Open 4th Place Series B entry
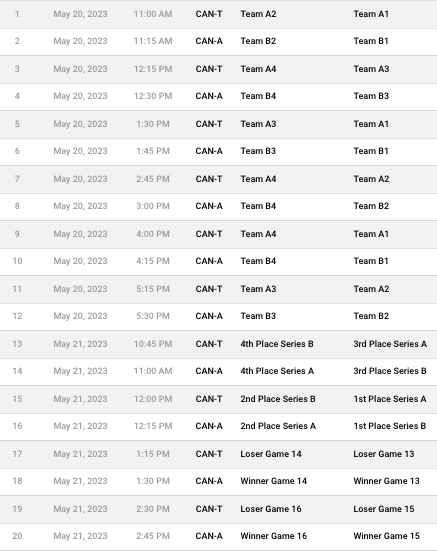This screenshot has height=552, width=437. [x=277, y=344]
